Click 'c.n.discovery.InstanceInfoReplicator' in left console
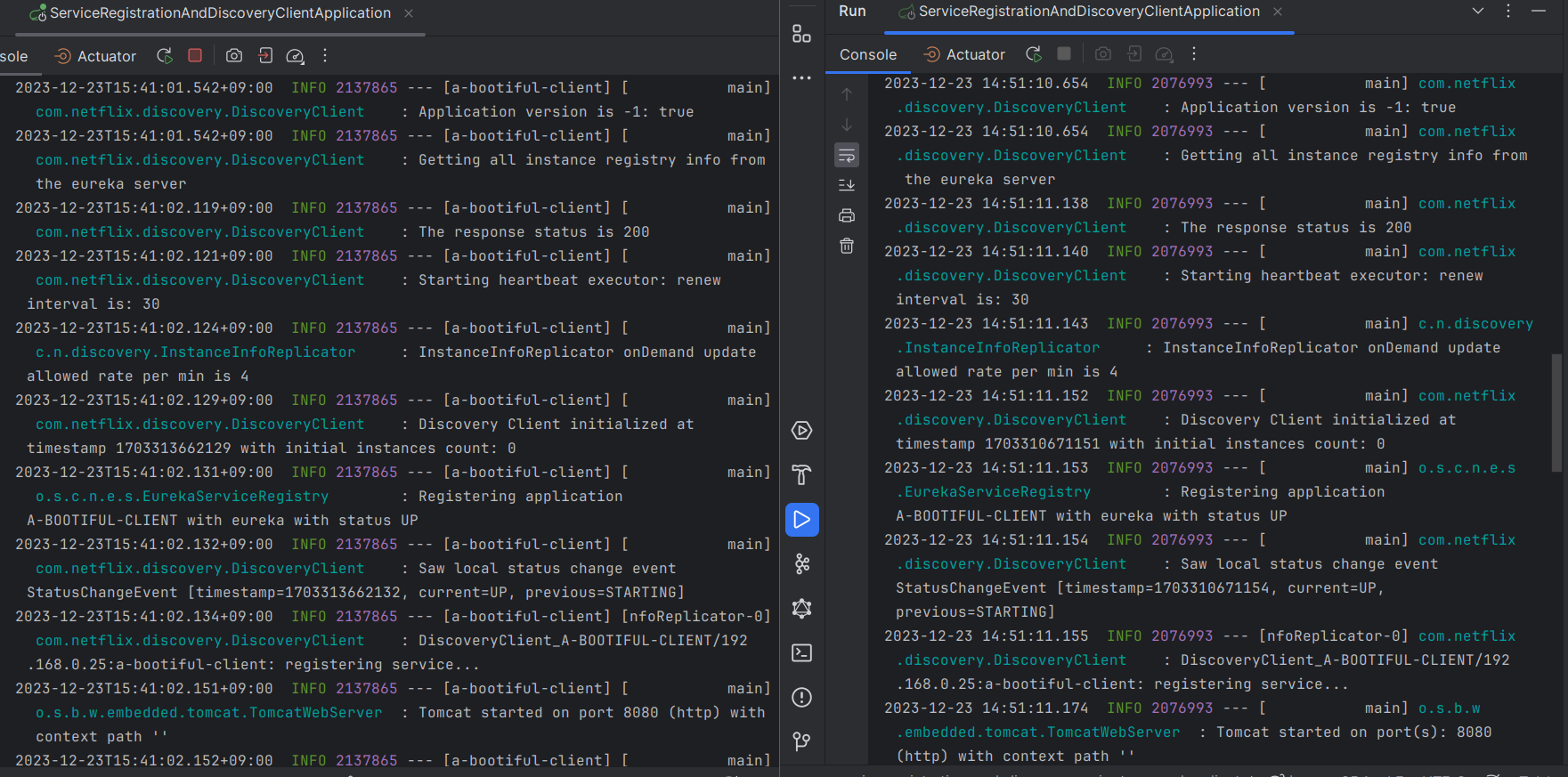Screen dimensions: 1568x777 pos(195,352)
